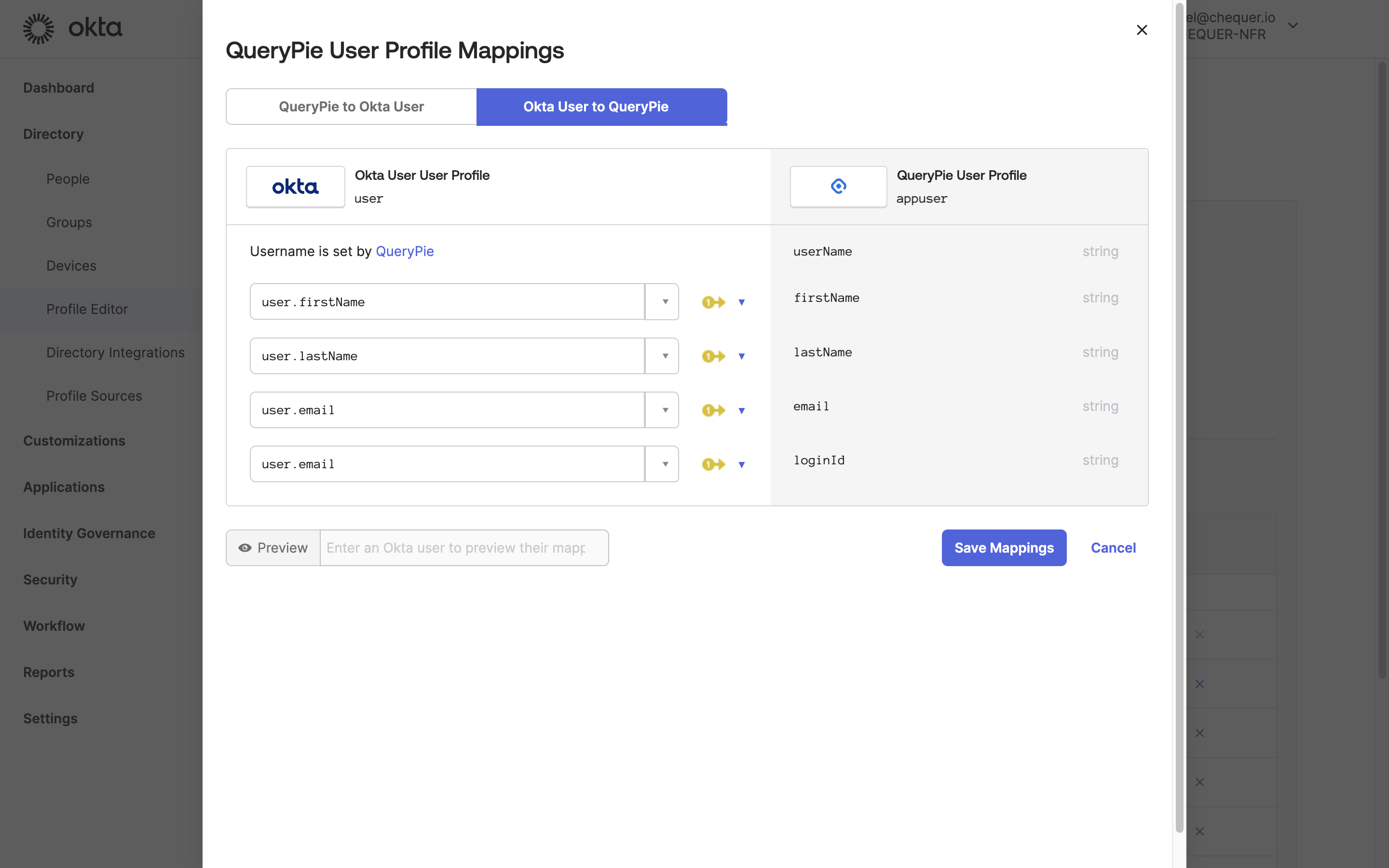1389x868 pixels.
Task: Open the QueryPie link in Username is set by
Action: [405, 251]
